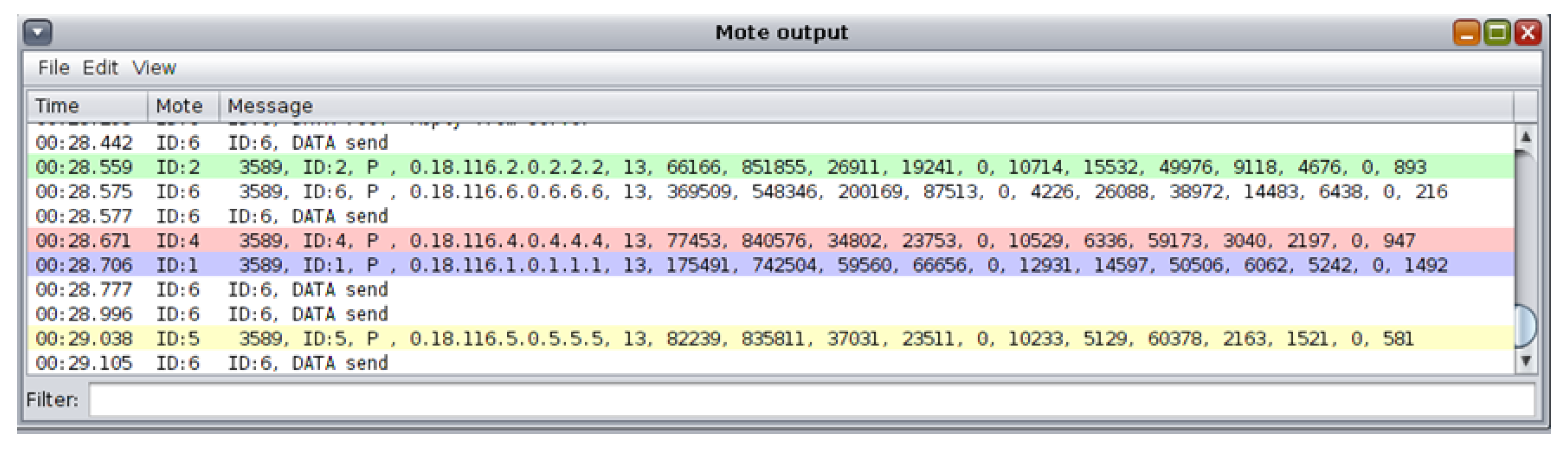
Task: Click the scrollbar down arrow
Action: [x=1526, y=361]
